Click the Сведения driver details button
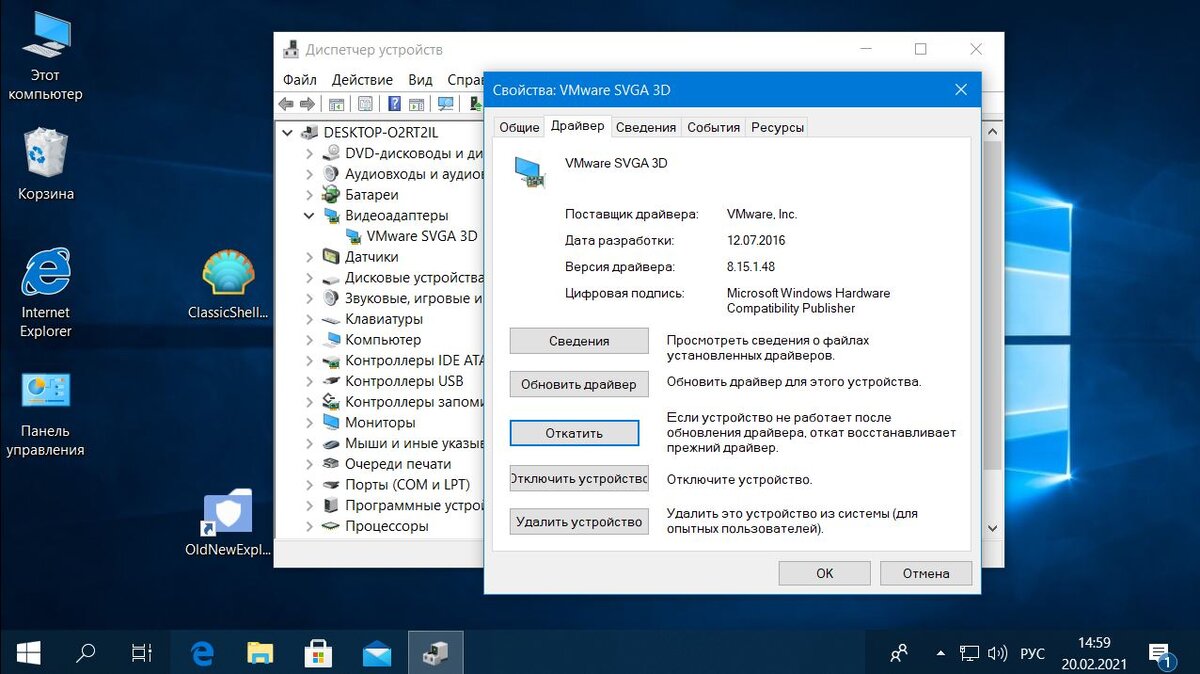The width and height of the screenshot is (1200, 674). [x=579, y=341]
